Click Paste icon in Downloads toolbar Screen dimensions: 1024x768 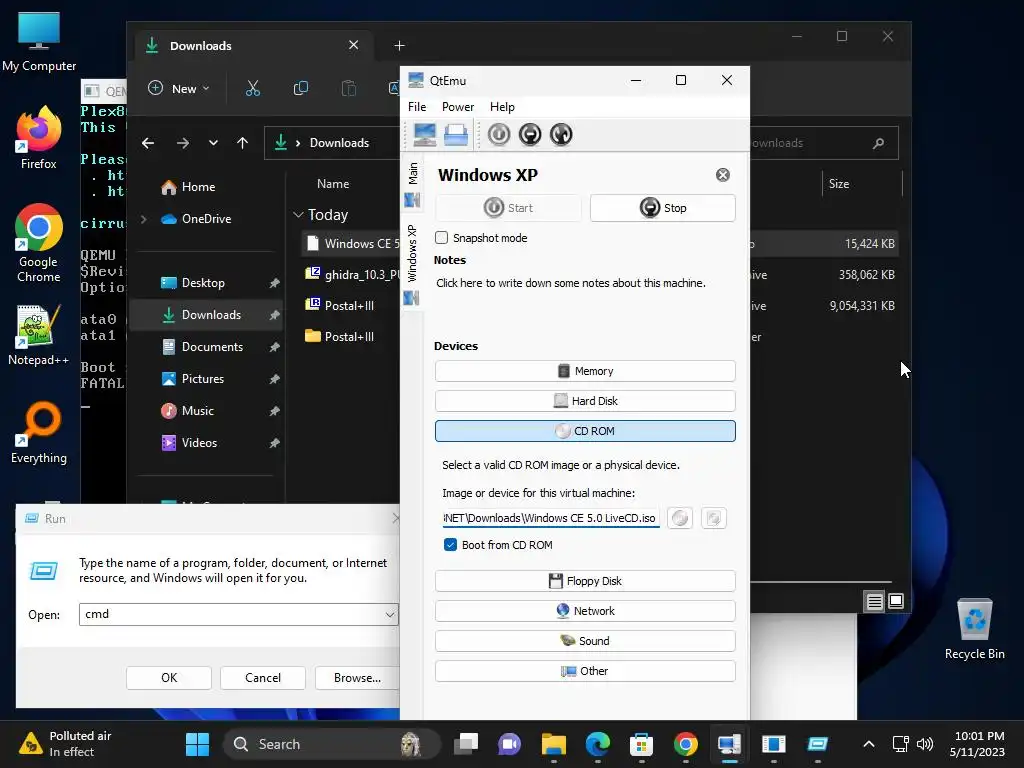[349, 88]
